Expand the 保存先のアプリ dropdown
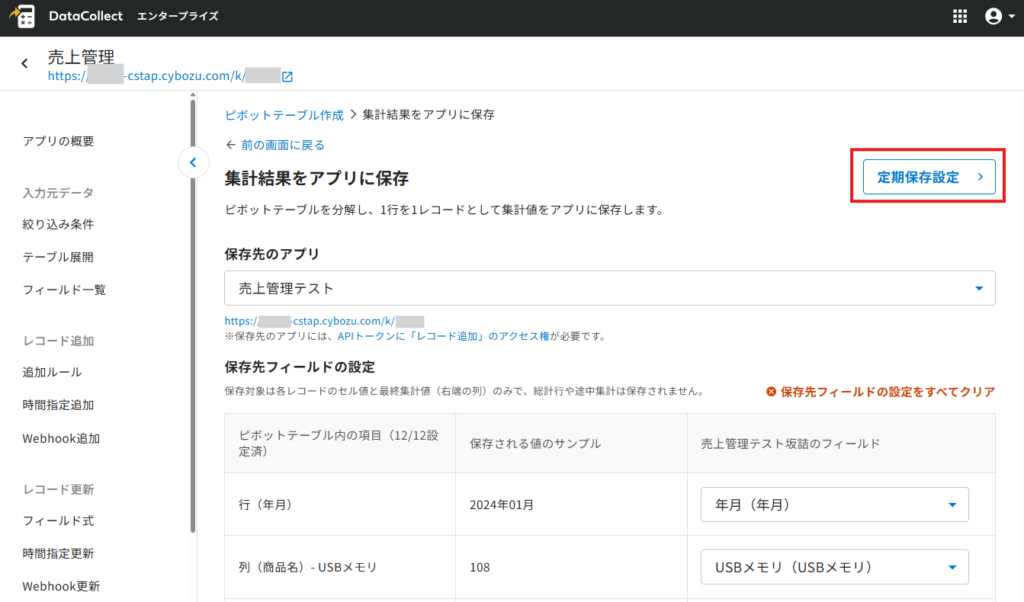 coord(609,288)
